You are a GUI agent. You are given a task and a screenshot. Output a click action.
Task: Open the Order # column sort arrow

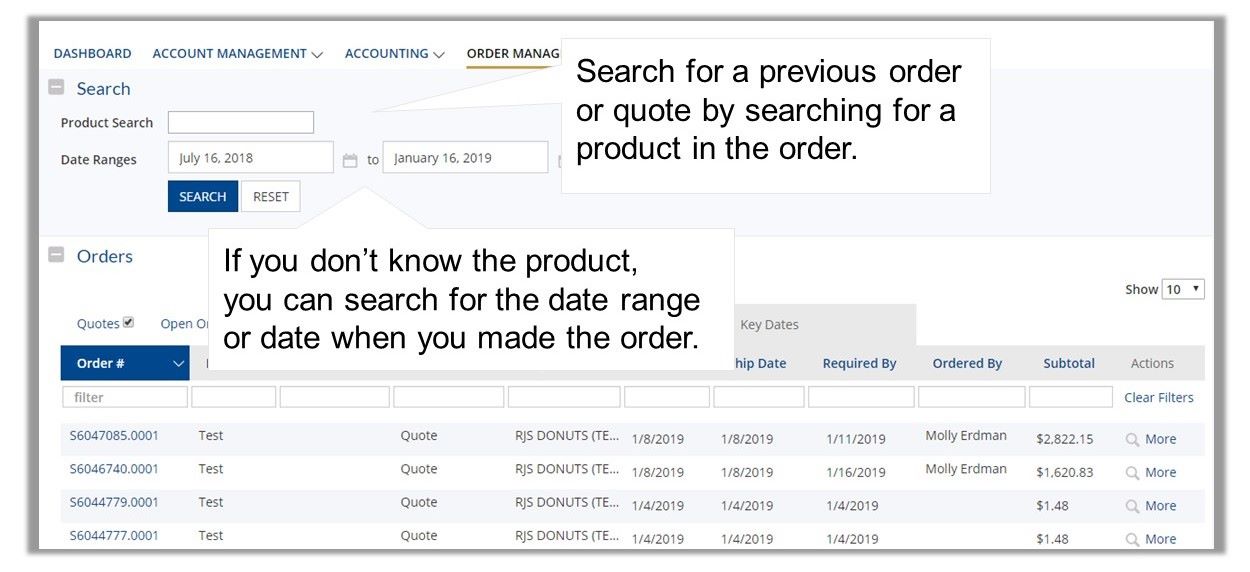tap(178, 364)
